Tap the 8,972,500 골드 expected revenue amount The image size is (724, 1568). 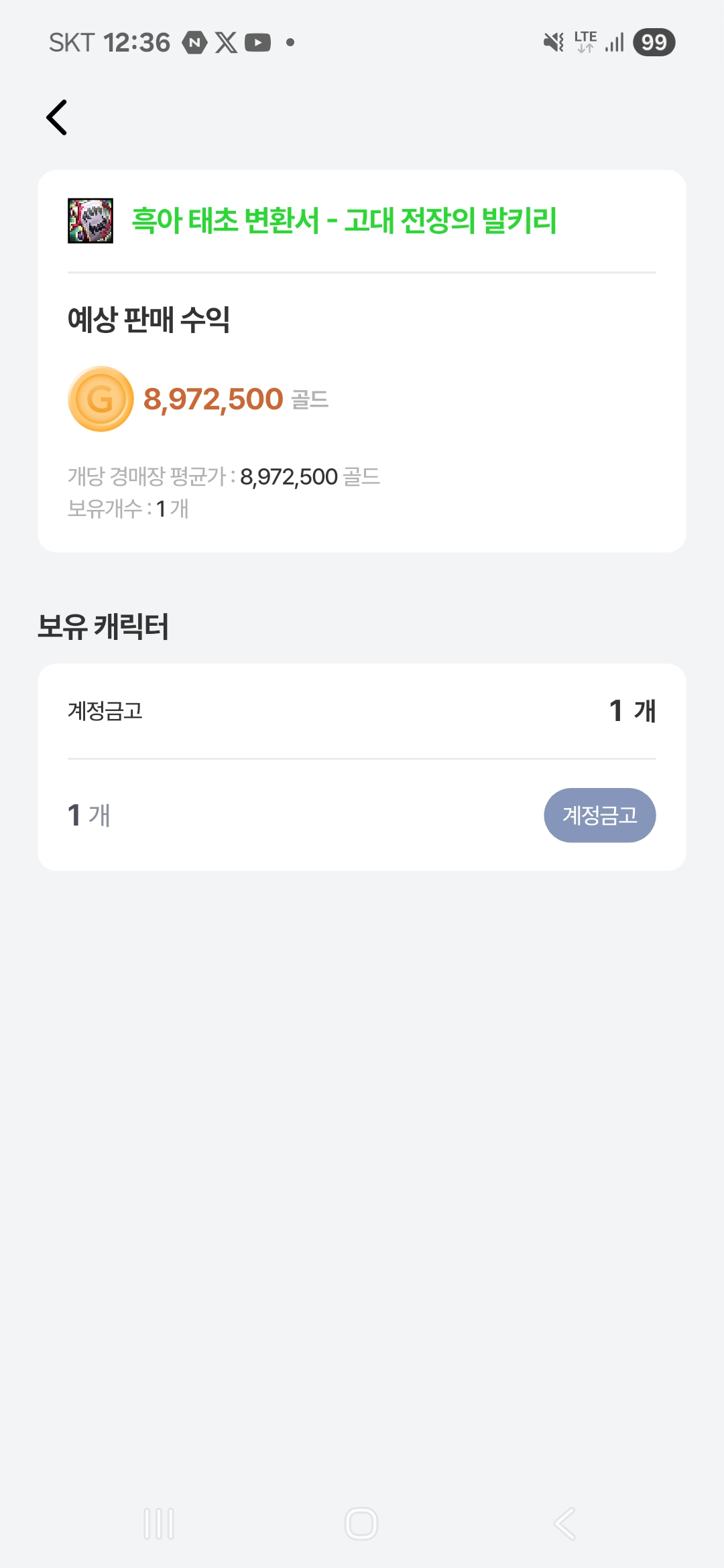tap(235, 399)
